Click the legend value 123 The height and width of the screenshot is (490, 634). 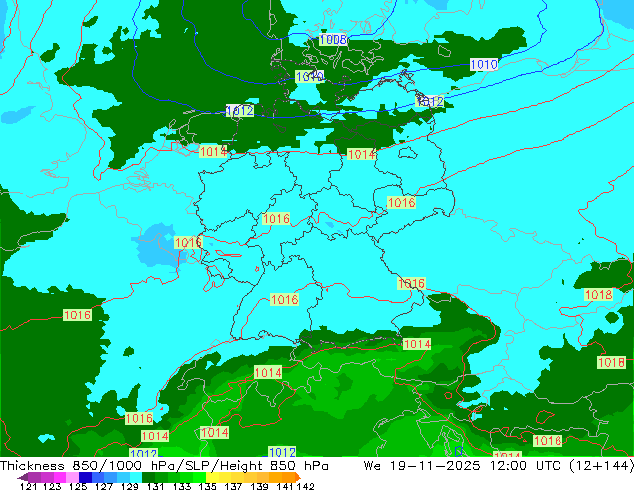(x=52, y=486)
